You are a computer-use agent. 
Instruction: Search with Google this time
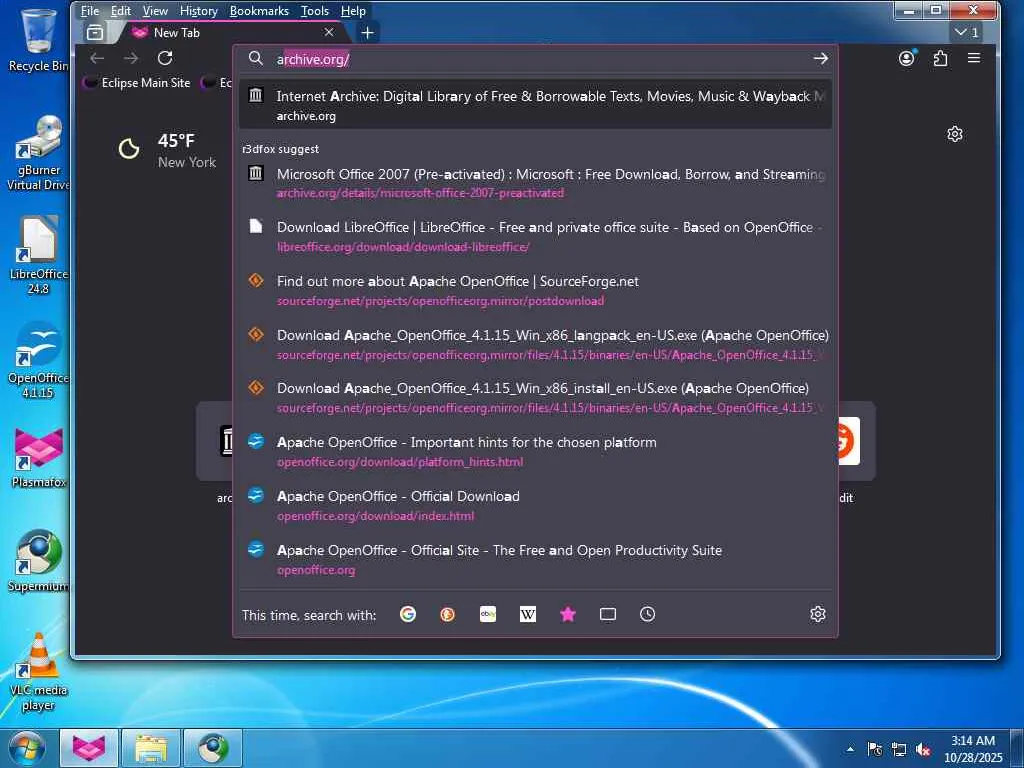click(x=408, y=614)
